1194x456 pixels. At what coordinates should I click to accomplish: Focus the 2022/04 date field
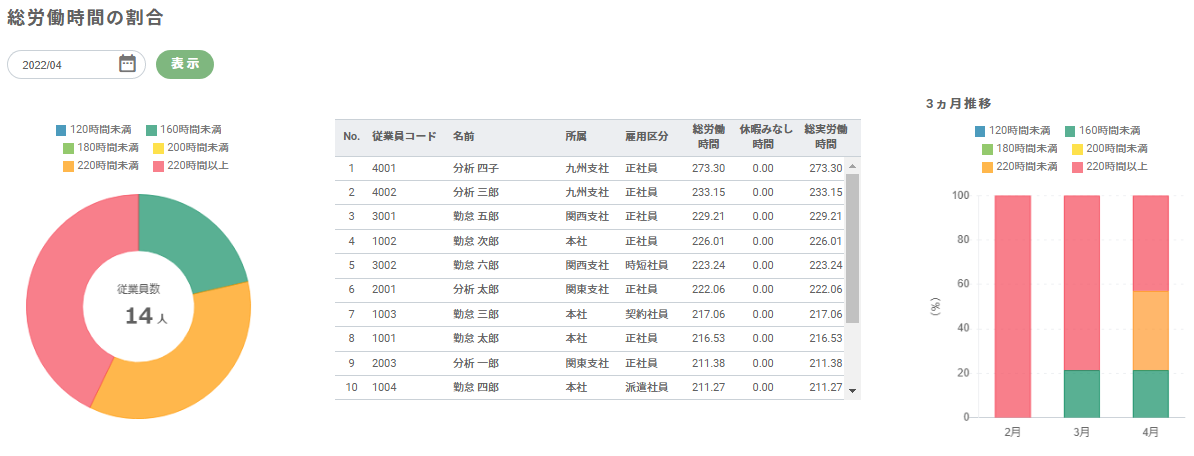76,65
